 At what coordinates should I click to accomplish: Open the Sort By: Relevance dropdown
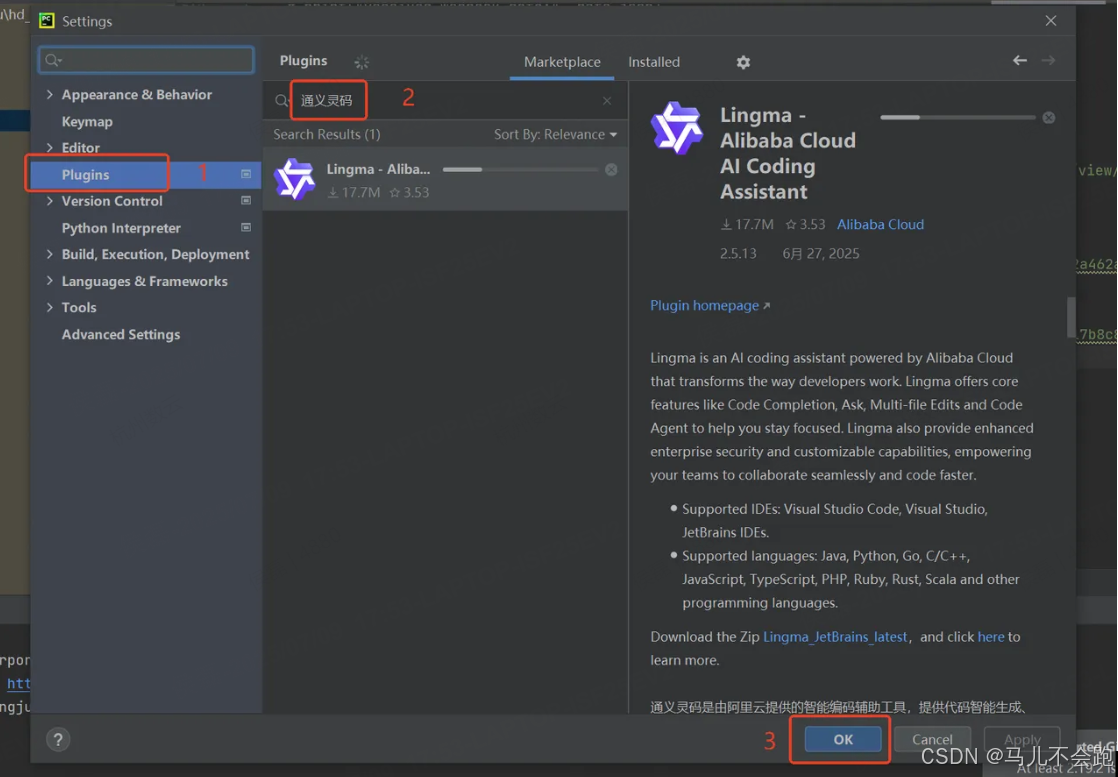(555, 135)
